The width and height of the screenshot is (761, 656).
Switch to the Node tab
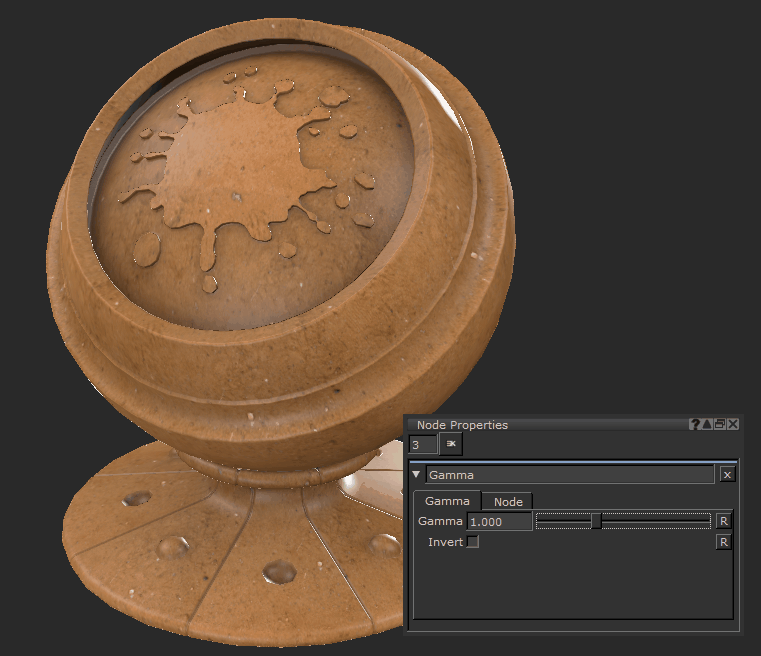508,501
